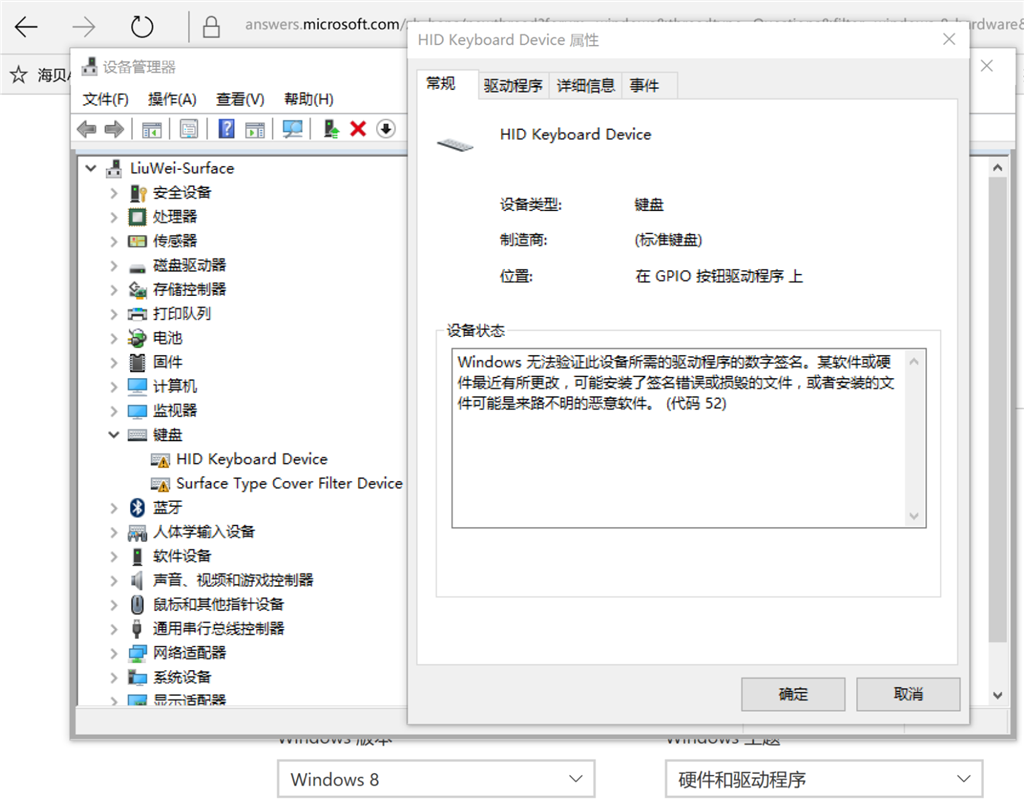1024x803 pixels.
Task: Click the action pane toolbar icon
Action: (255, 129)
